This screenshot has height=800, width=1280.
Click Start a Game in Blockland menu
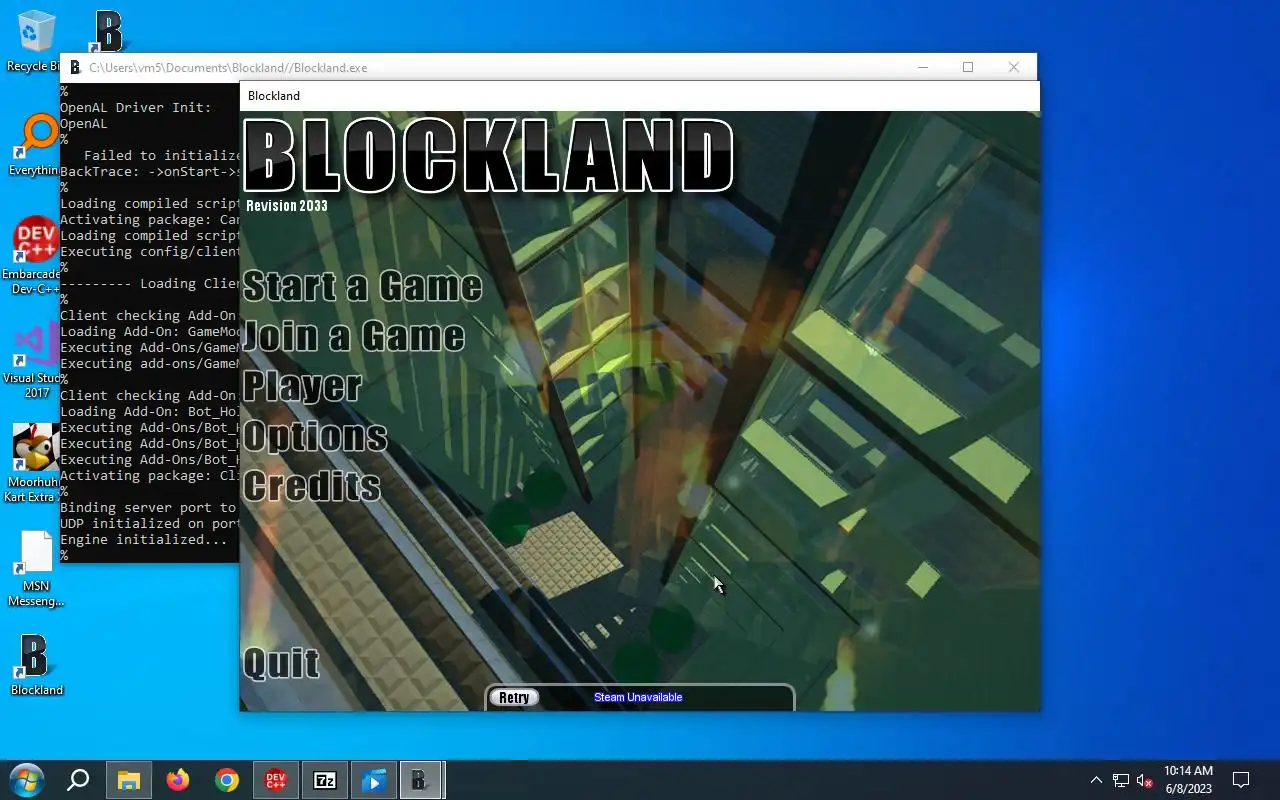362,286
